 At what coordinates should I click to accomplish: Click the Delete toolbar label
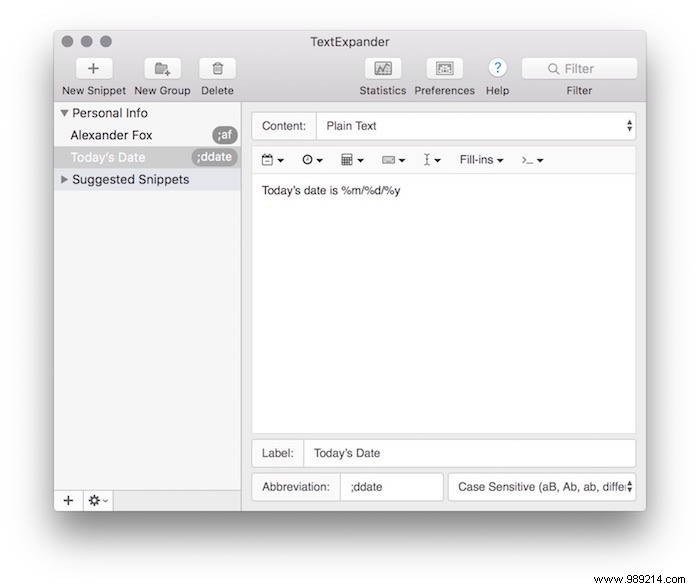tap(217, 91)
